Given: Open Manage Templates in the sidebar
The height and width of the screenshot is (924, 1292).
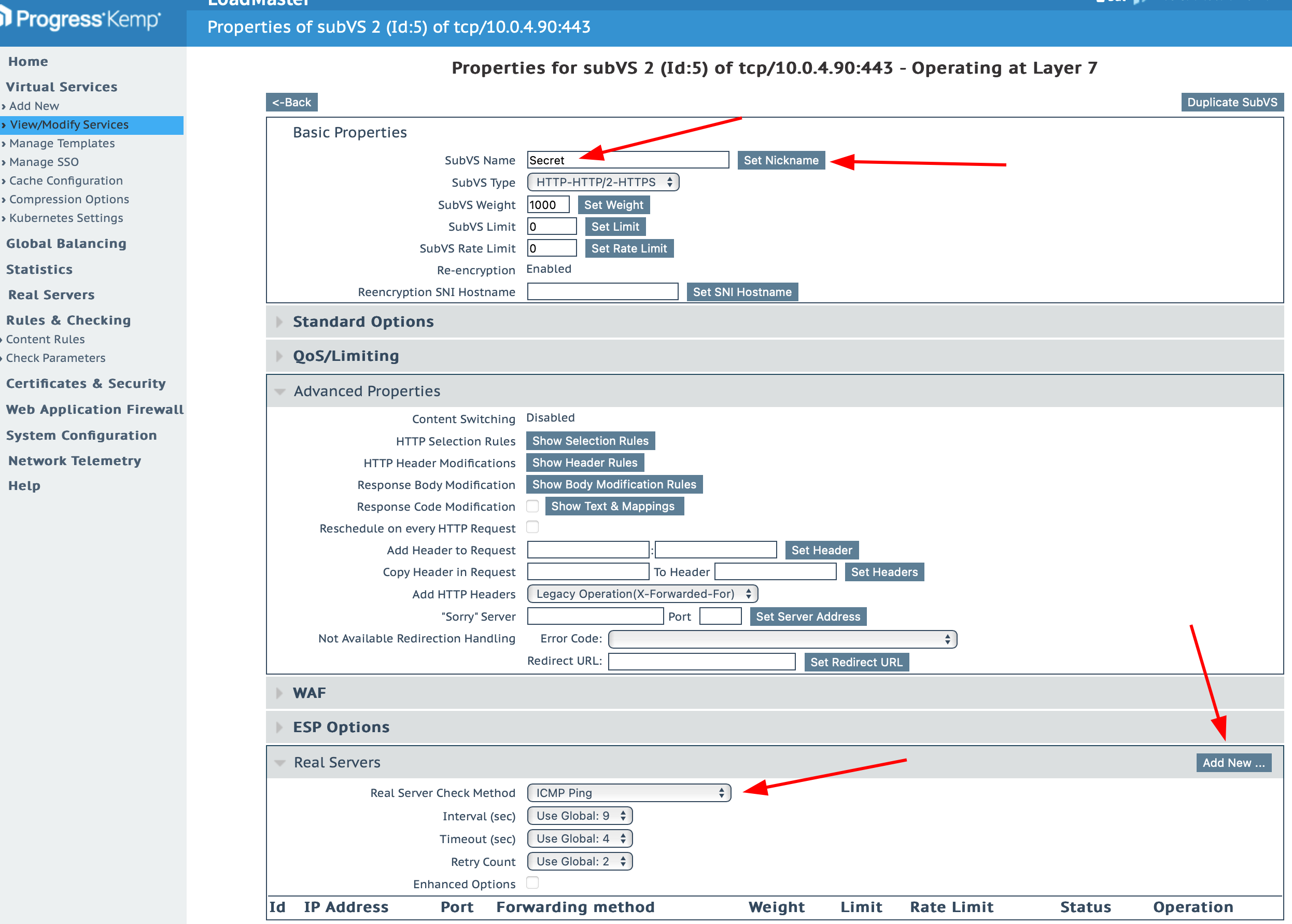Looking at the screenshot, I should (x=62, y=144).
